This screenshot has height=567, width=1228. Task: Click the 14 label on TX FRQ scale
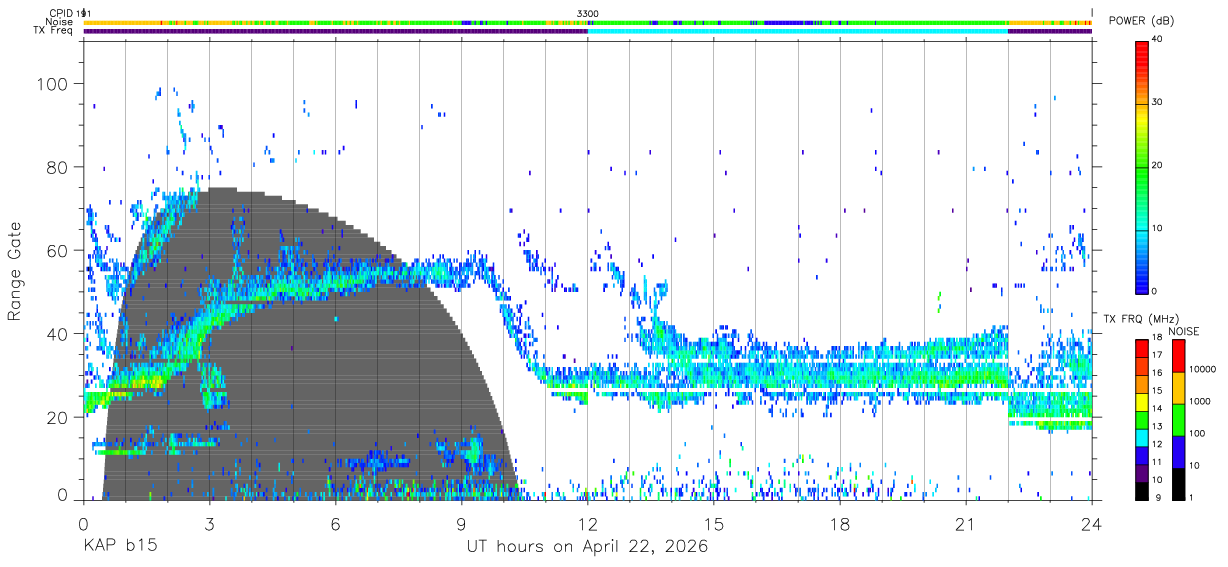click(1156, 409)
